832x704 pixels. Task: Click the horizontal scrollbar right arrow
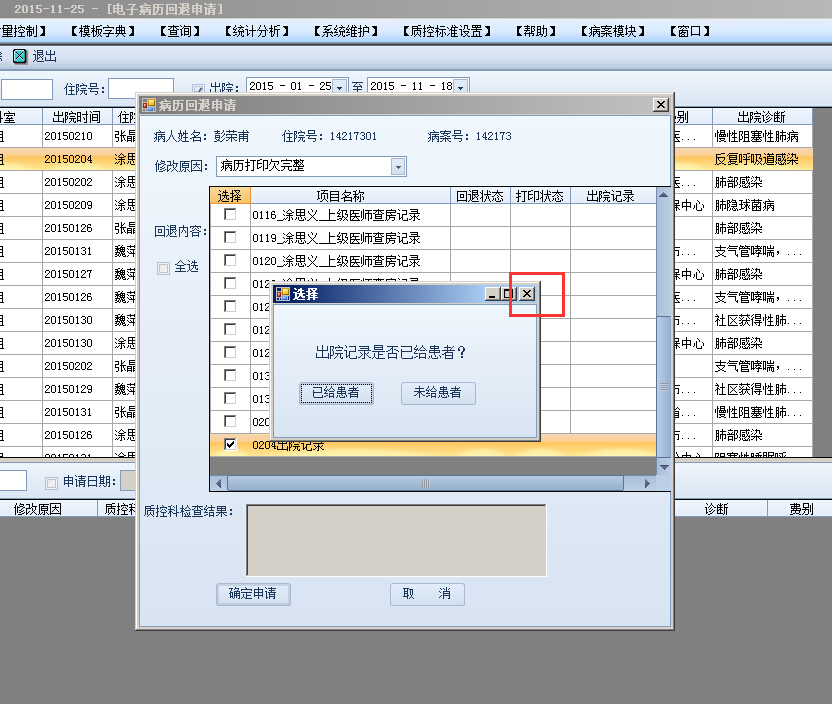tap(647, 483)
